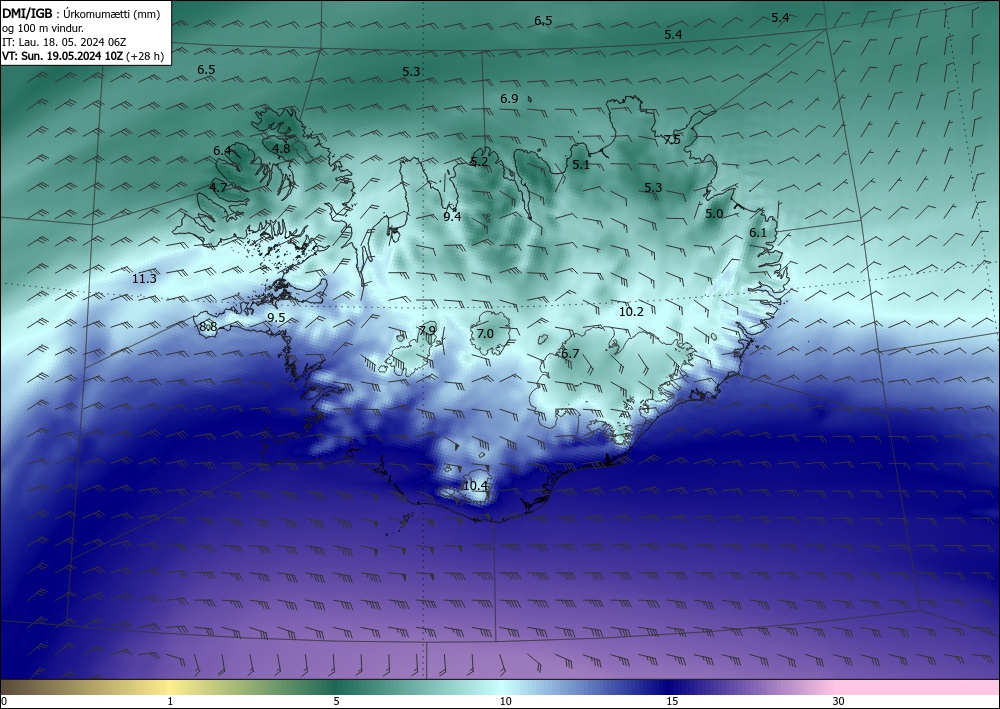Viewport: 1000px width, 709px height.
Task: Click the 9.5 value on Snæfellsnes peninsula
Action: pos(276,318)
